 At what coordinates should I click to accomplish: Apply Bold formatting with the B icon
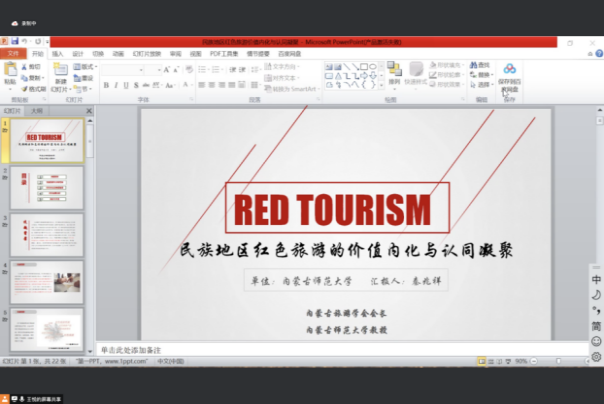pyautogui.click(x=106, y=85)
